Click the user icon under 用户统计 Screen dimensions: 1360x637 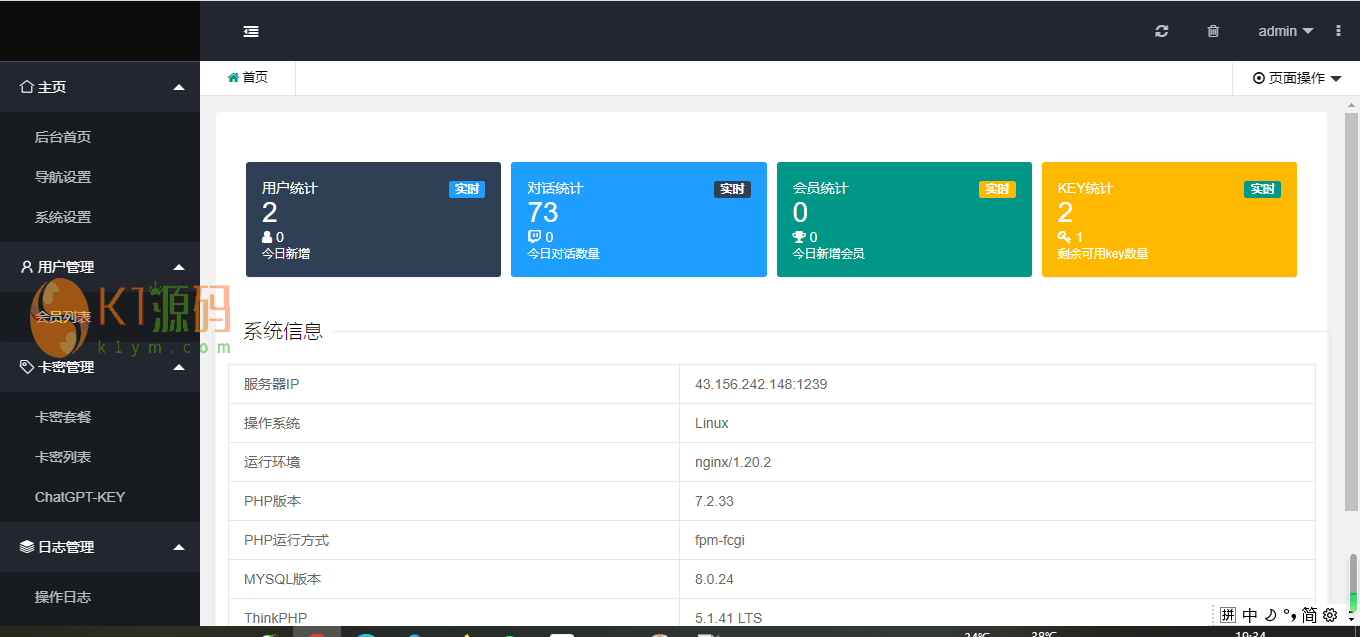267,237
